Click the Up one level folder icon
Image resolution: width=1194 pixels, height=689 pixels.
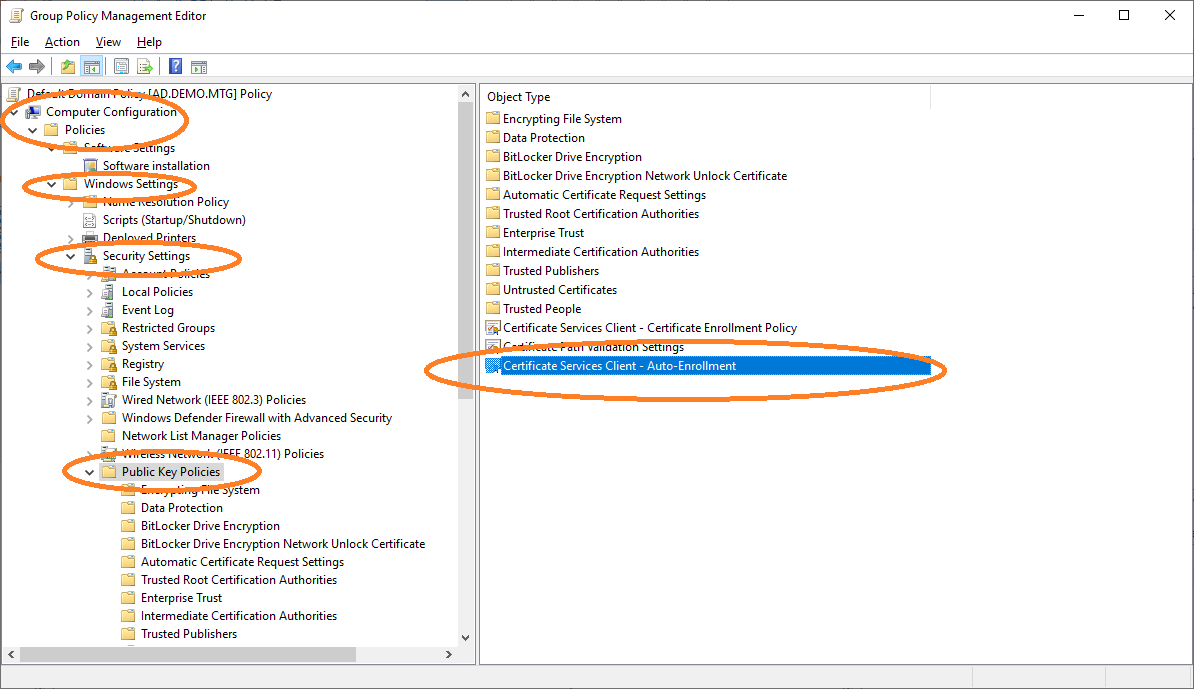[66, 66]
